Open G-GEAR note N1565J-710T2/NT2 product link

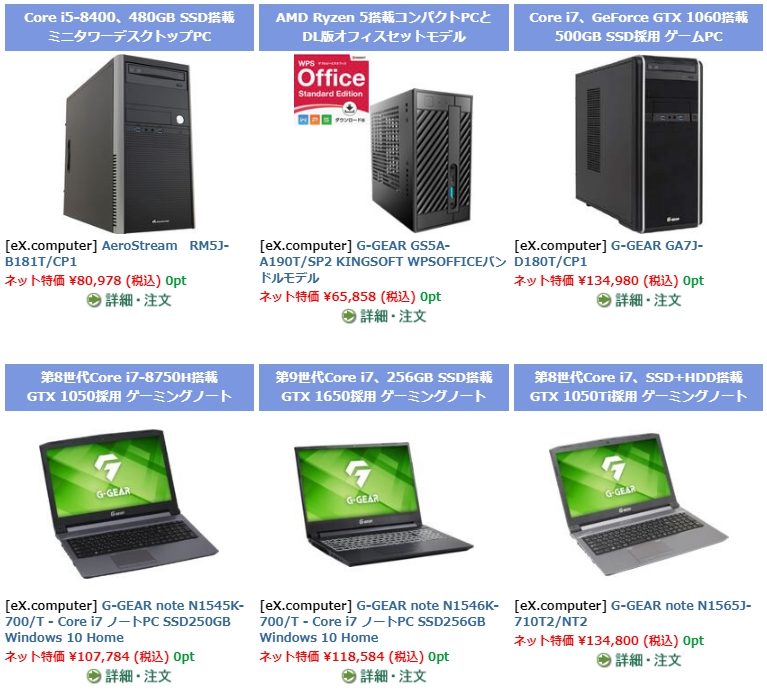632,613
